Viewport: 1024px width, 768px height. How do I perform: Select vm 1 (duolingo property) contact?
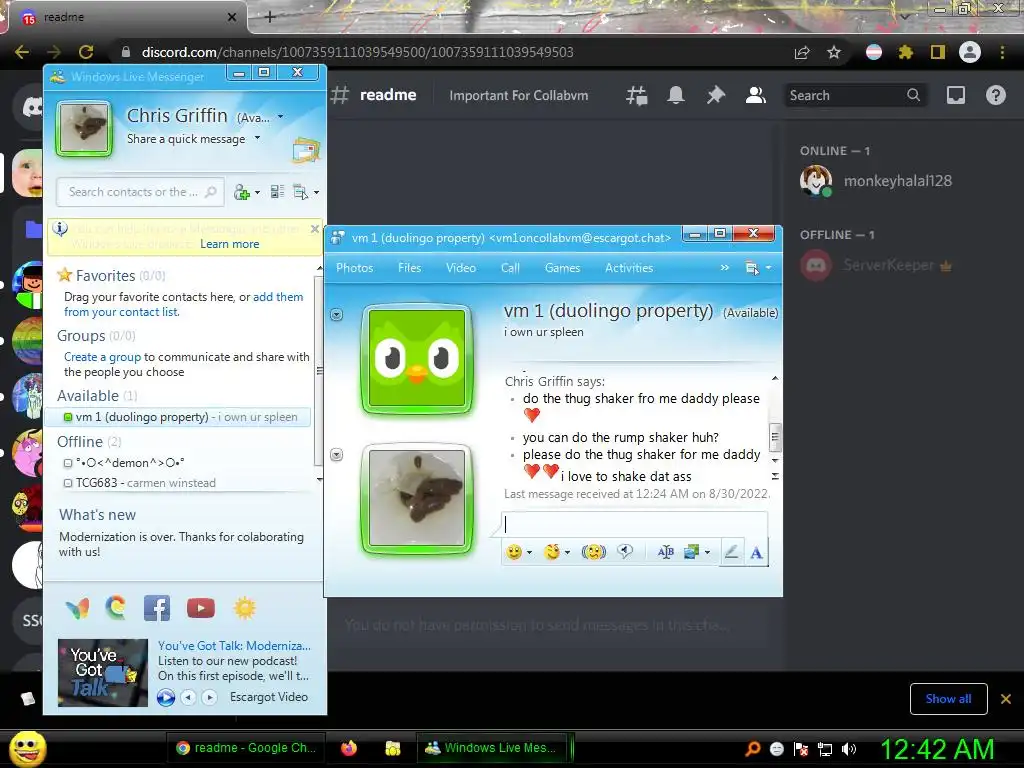coord(178,417)
